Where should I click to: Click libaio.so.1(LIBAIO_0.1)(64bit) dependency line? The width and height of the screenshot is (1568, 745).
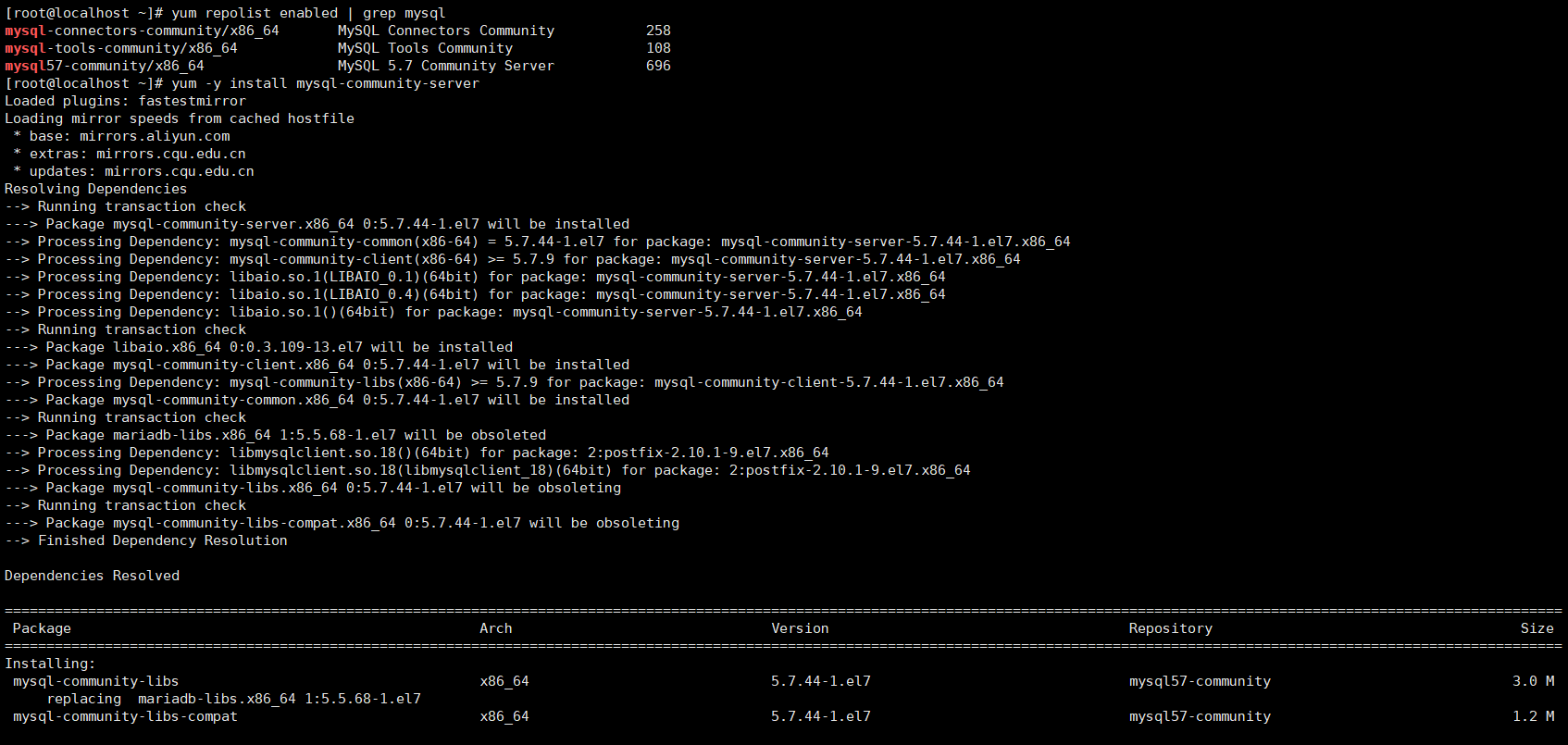[475, 277]
